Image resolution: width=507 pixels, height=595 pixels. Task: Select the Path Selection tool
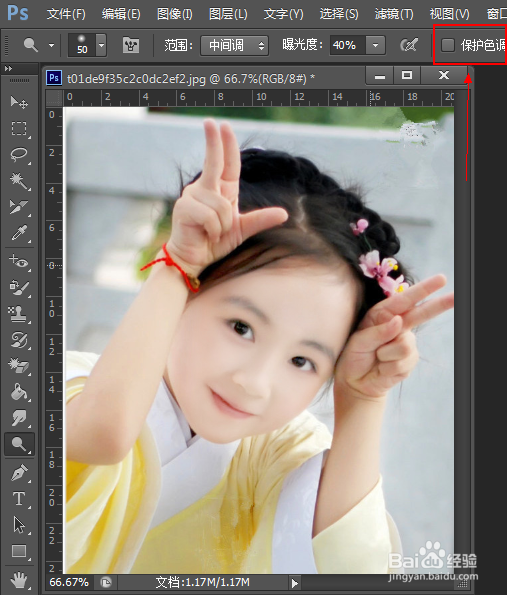(x=19, y=525)
